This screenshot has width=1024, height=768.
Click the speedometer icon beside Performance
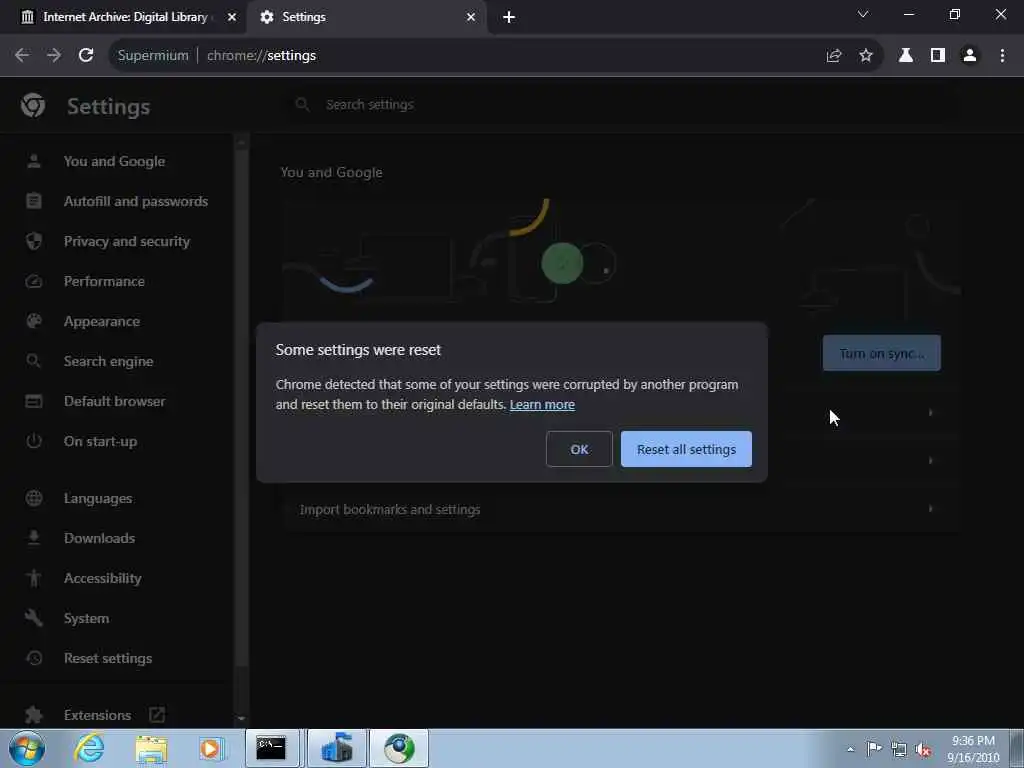click(34, 281)
